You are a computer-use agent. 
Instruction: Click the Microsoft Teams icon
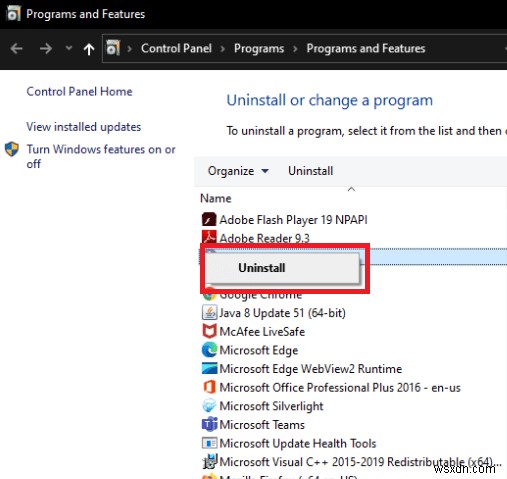209,424
